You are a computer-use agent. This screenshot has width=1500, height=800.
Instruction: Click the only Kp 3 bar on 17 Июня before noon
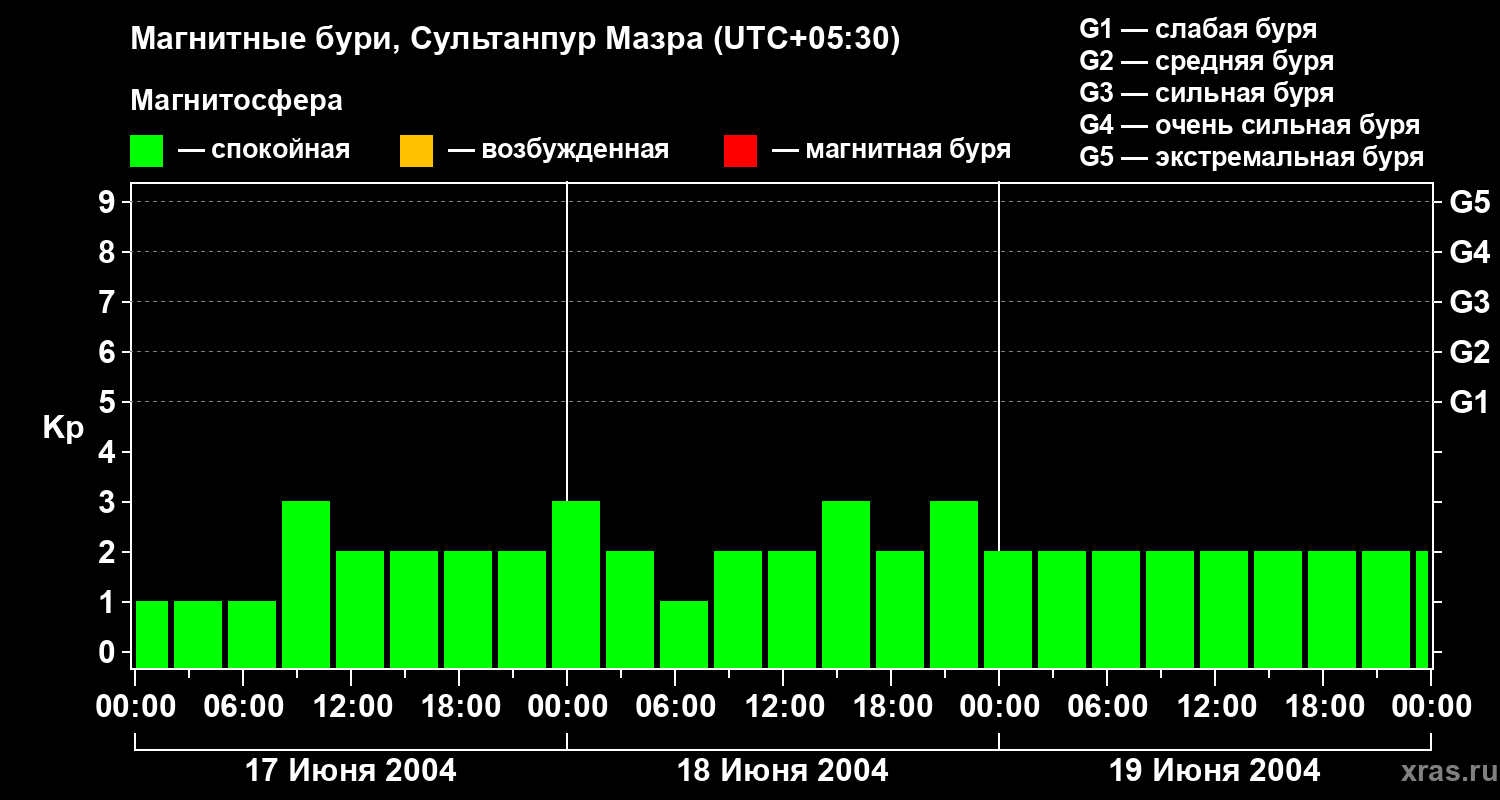306,584
